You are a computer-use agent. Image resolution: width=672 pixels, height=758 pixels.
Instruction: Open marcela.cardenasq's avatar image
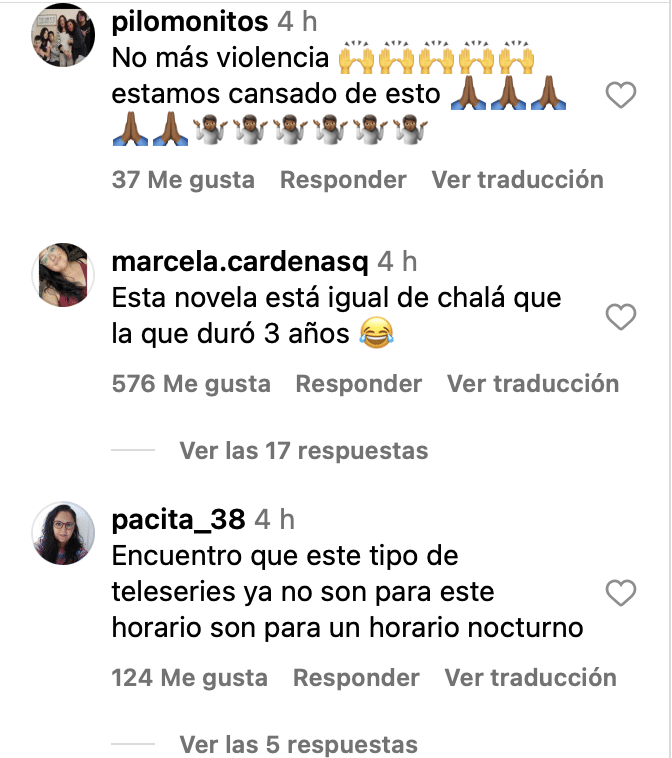(63, 275)
